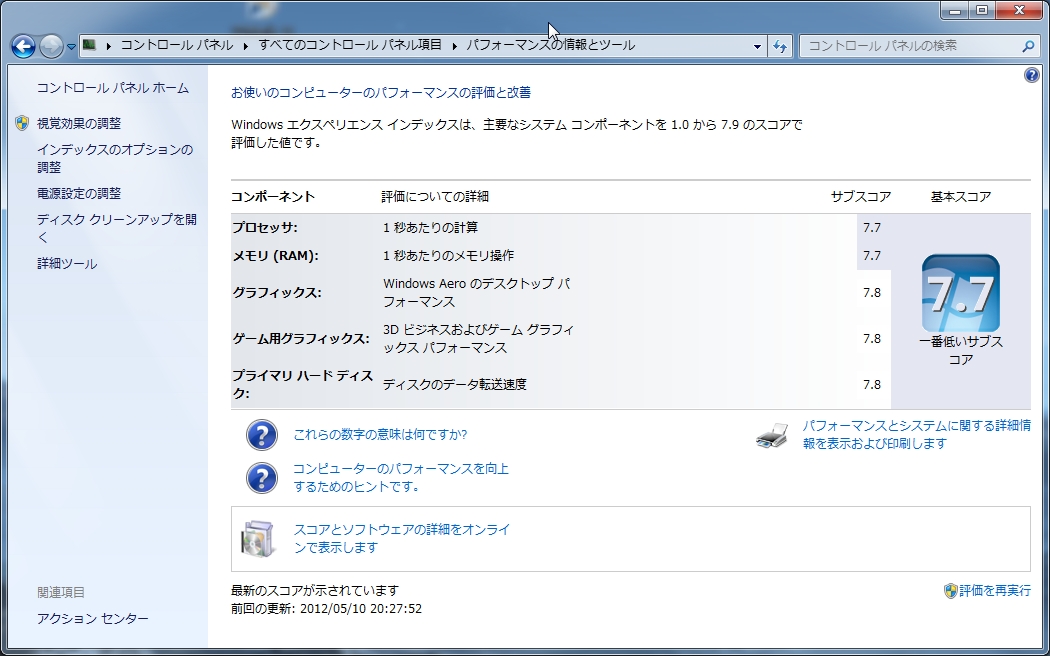Click the 7.7 base score badge
The width and height of the screenshot is (1050, 656).
tap(961, 293)
